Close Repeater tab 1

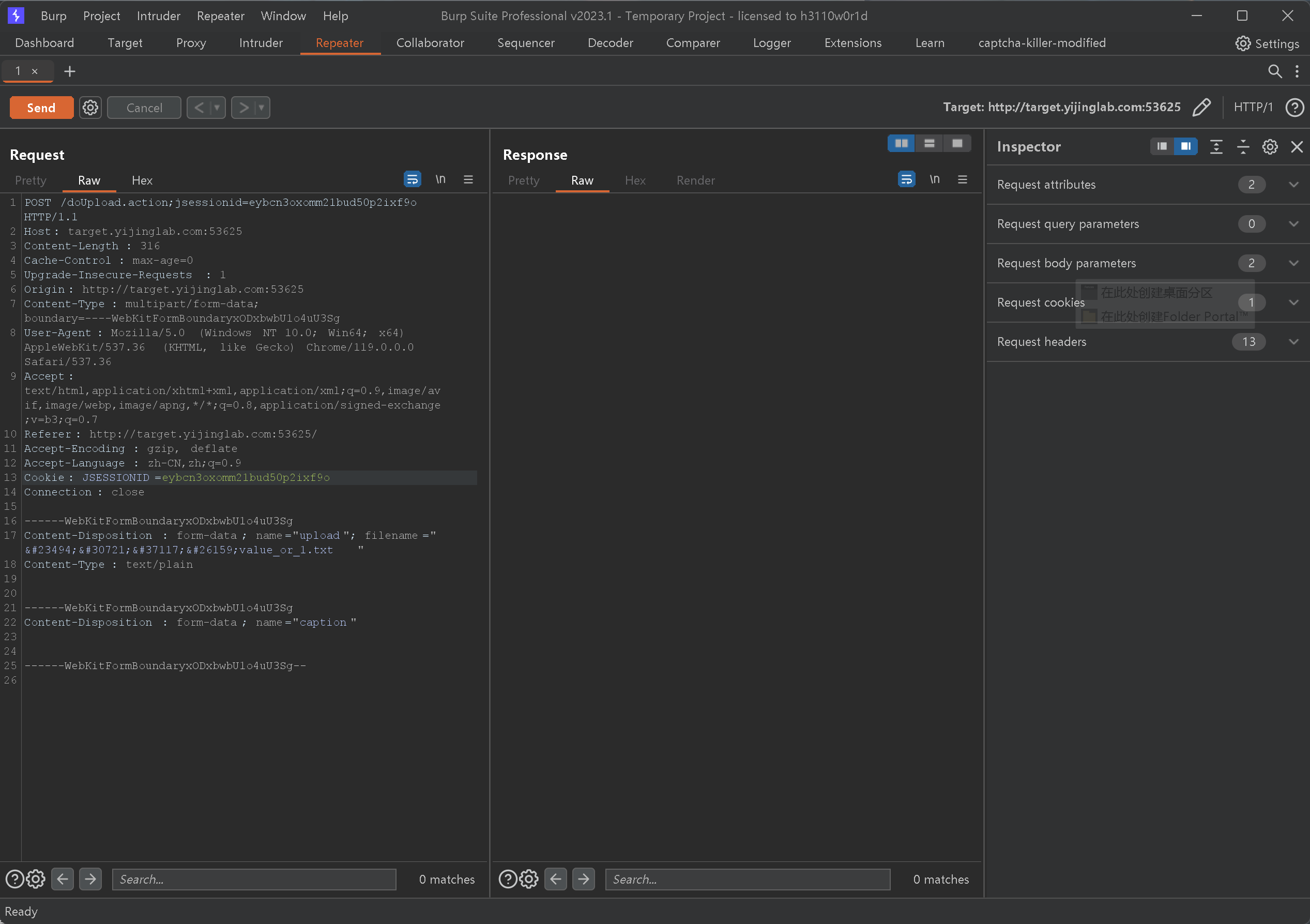click(35, 71)
